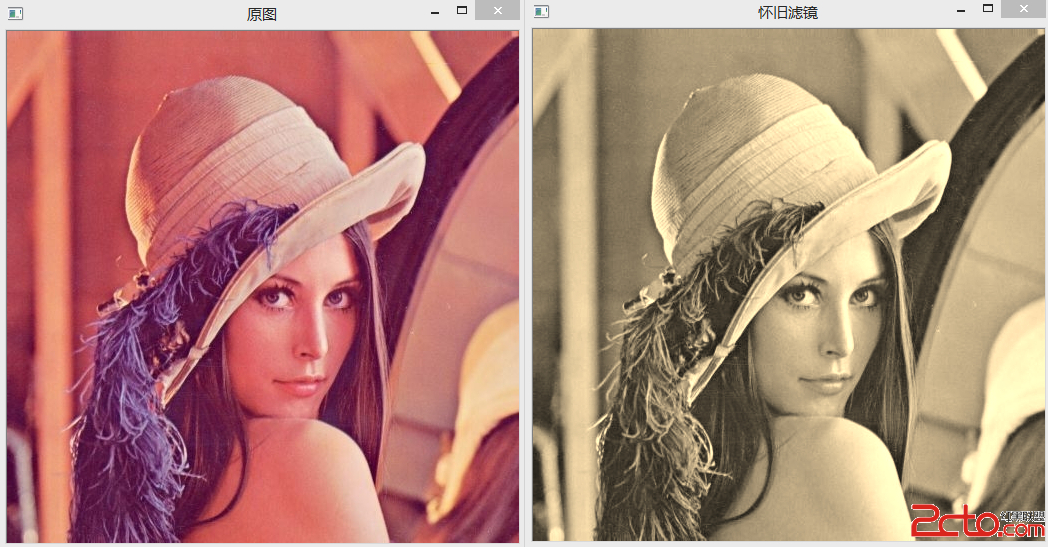Minimize the 原图 window
This screenshot has width=1048, height=547.
(x=435, y=12)
